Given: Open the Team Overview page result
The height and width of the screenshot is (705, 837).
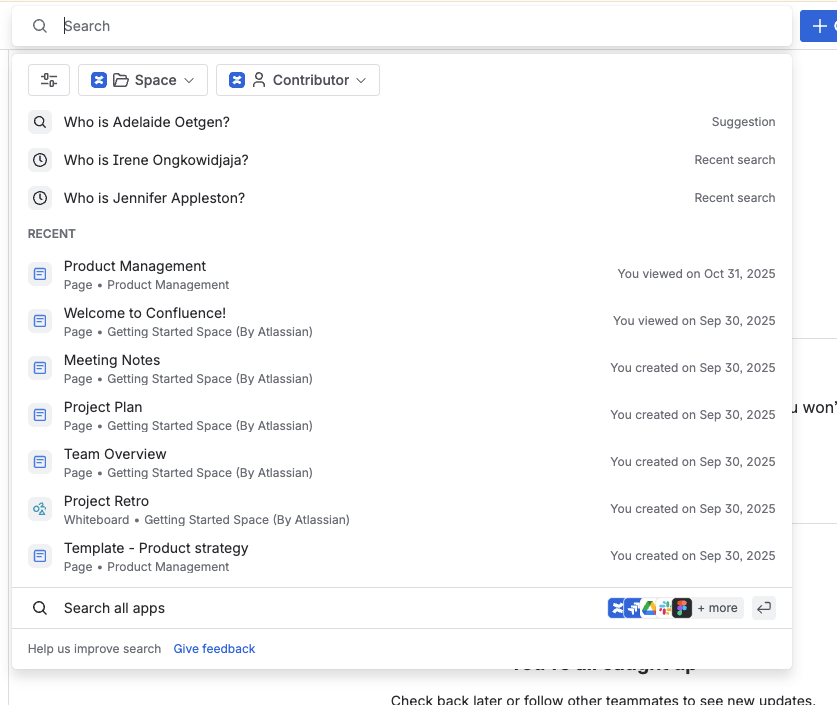Looking at the screenshot, I should [401, 462].
